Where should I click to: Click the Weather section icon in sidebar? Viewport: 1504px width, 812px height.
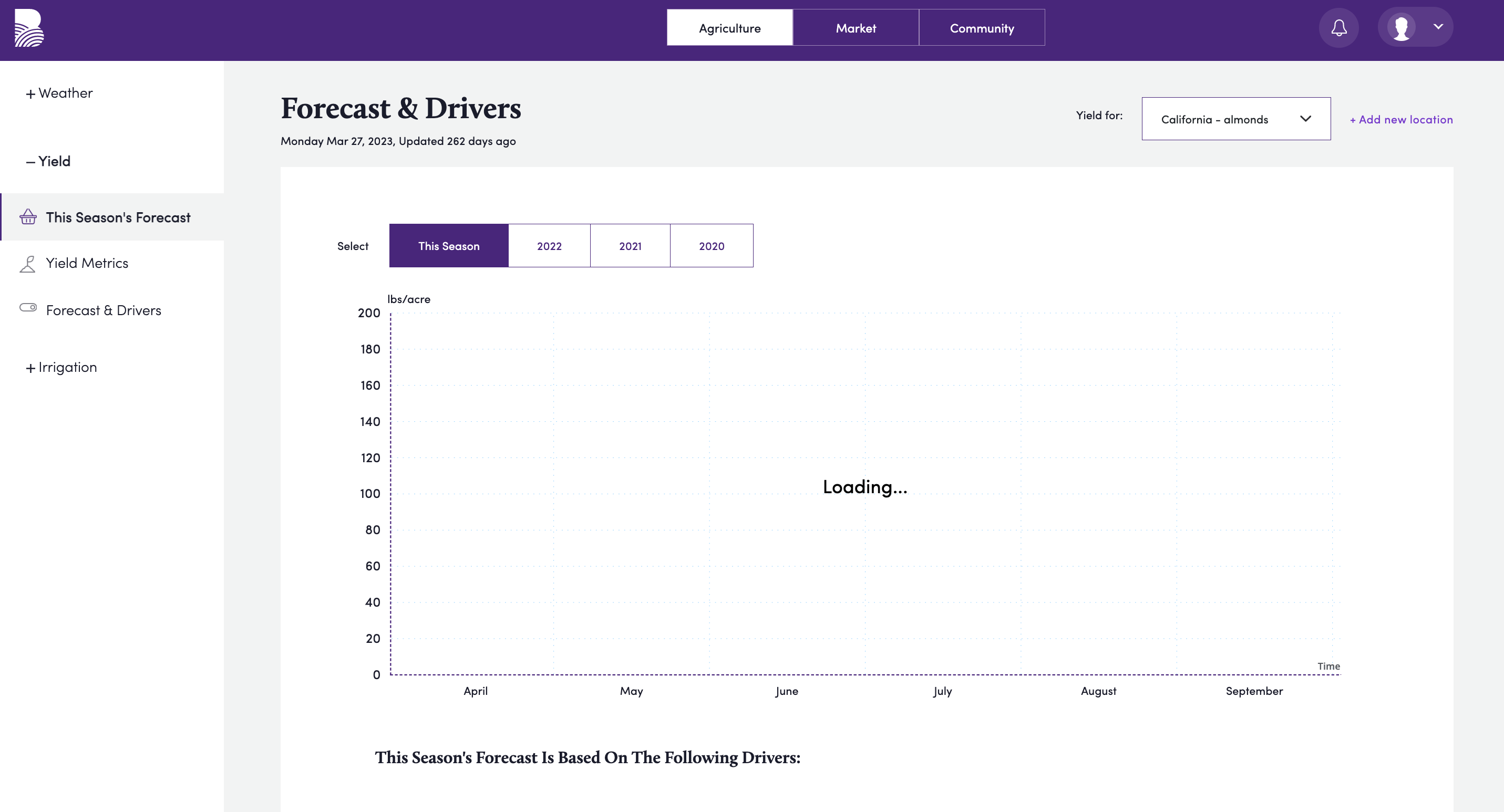click(29, 93)
